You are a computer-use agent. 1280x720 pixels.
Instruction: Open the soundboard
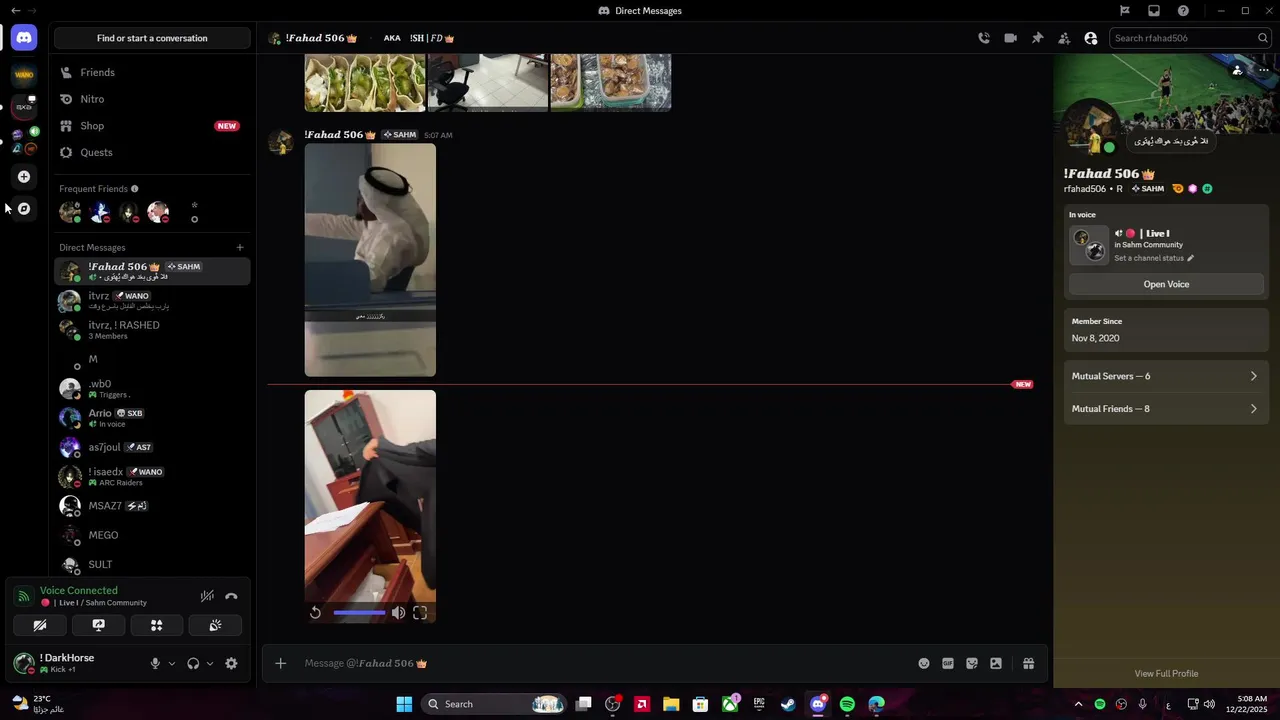(215, 625)
